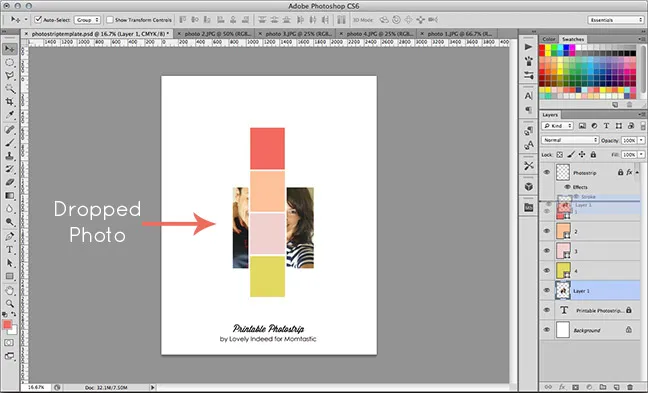This screenshot has width=648, height=393.
Task: Select the Path Selection tool
Action: coord(10,263)
